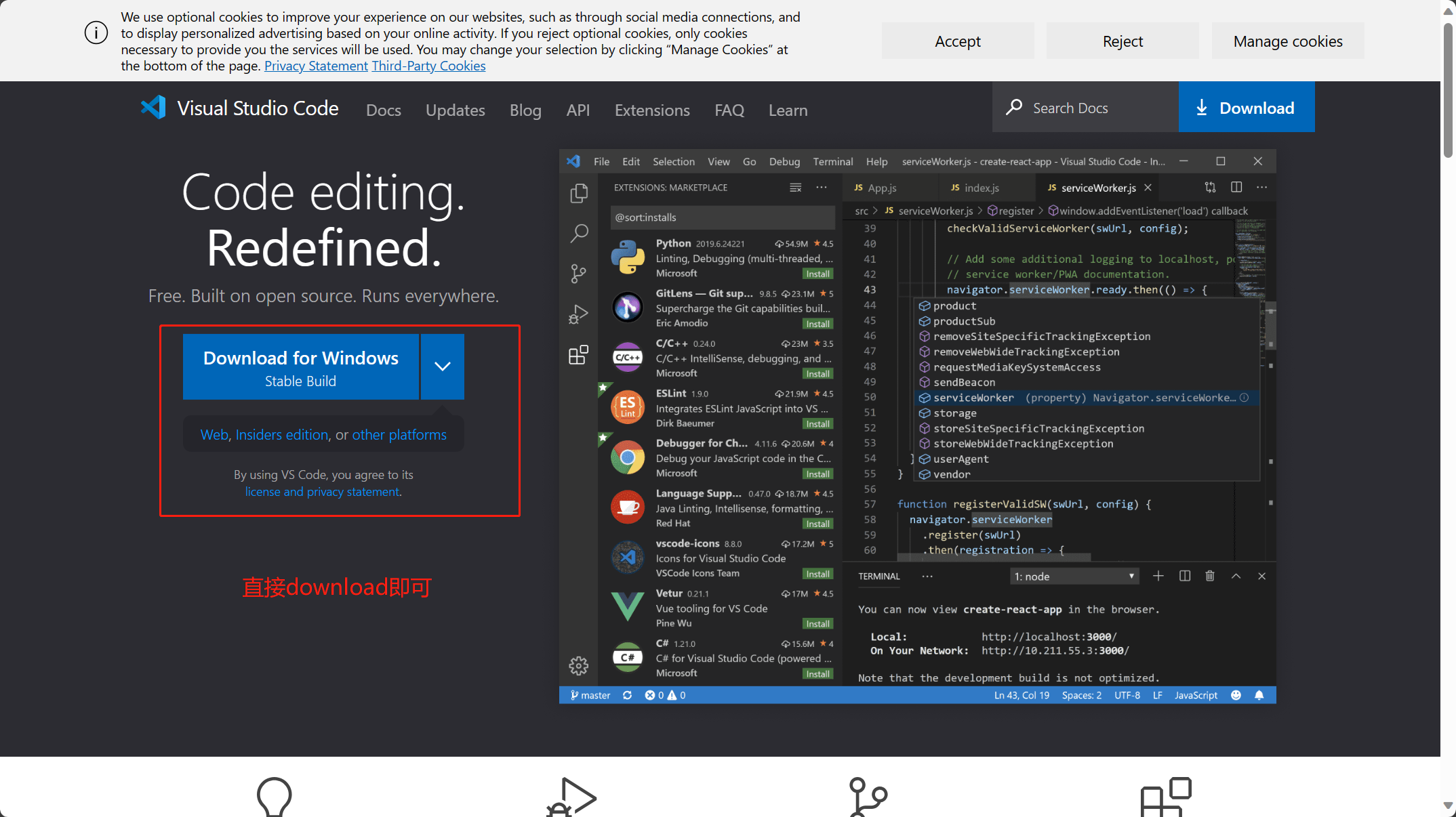This screenshot has height=817, width=1456.
Task: Click the Debugger for Chrome icon
Action: coord(628,458)
